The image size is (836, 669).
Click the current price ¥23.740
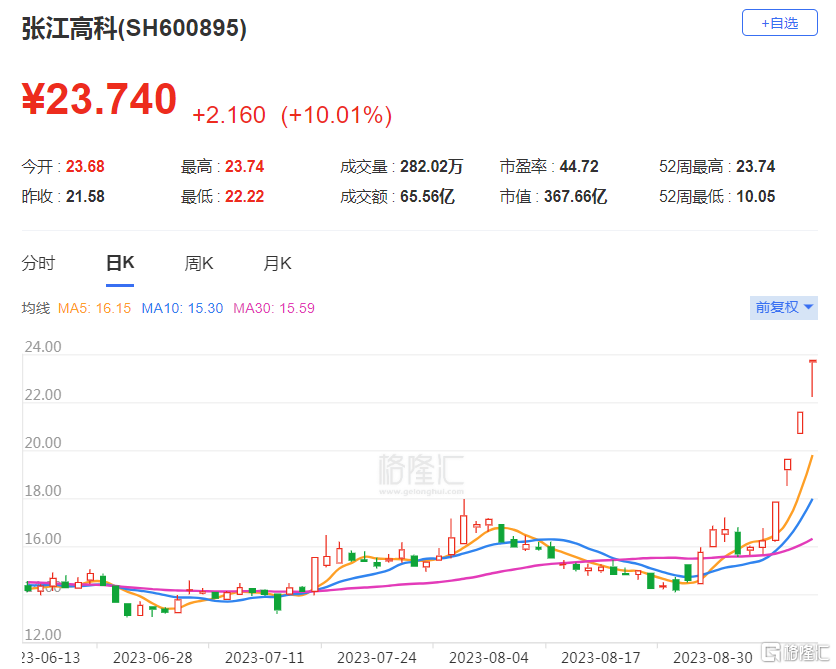click(99, 99)
